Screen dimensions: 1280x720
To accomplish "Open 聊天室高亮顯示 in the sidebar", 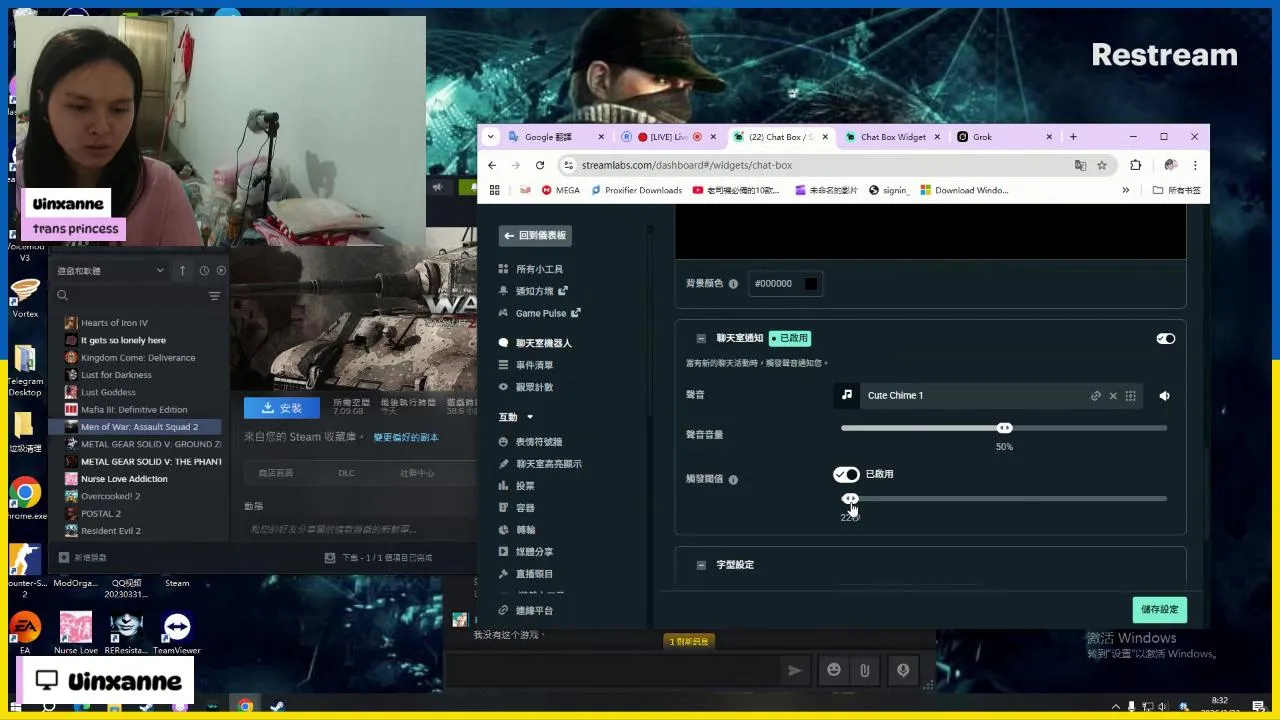I will click(540, 463).
